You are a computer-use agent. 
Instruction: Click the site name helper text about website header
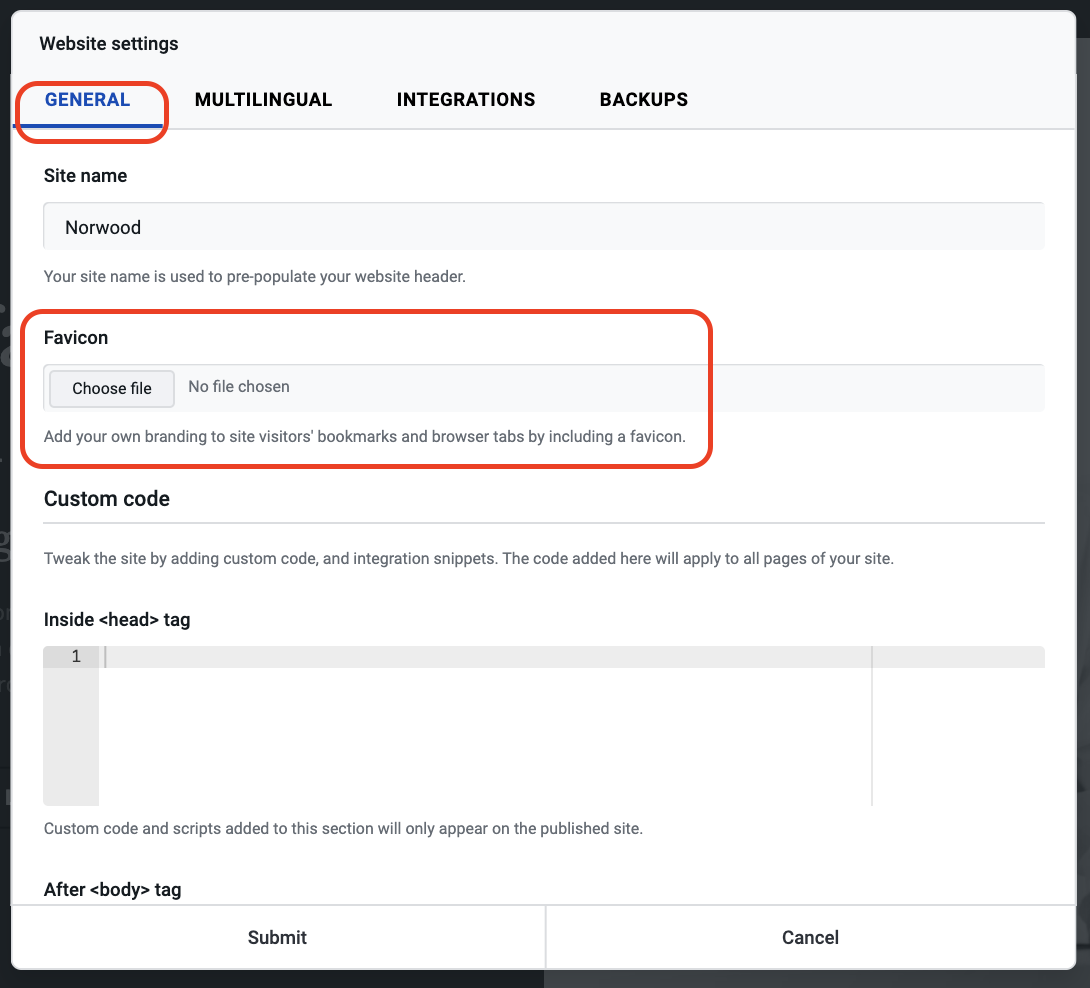click(x=254, y=277)
